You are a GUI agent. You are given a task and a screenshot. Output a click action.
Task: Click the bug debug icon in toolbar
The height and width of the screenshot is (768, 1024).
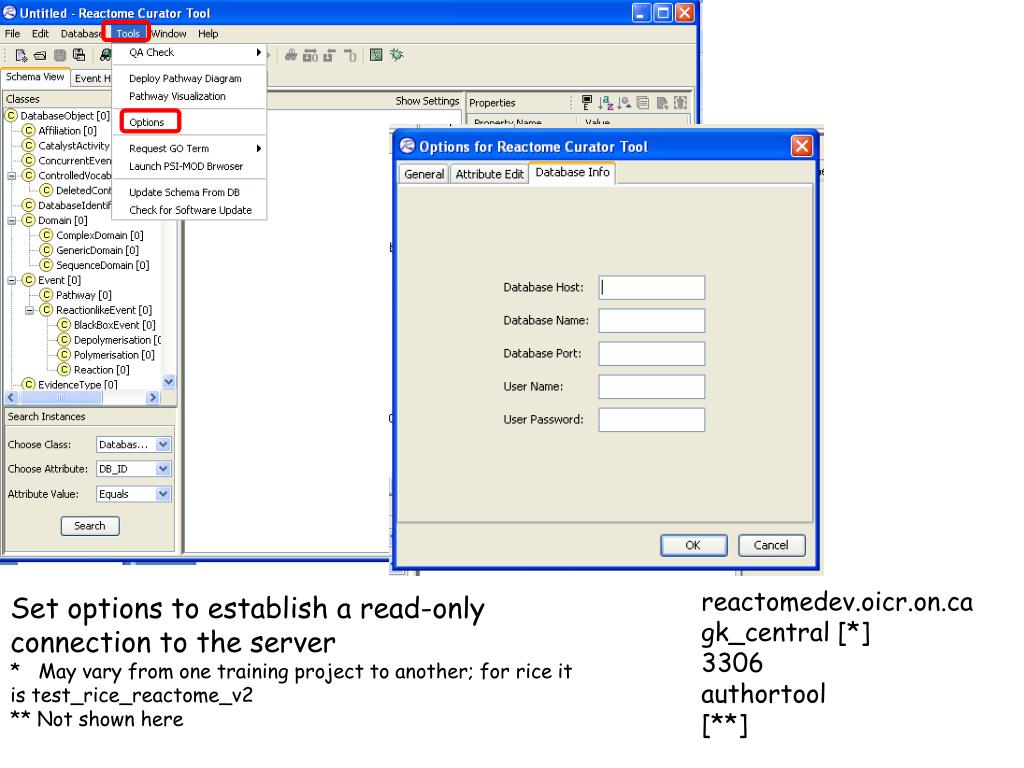click(396, 55)
